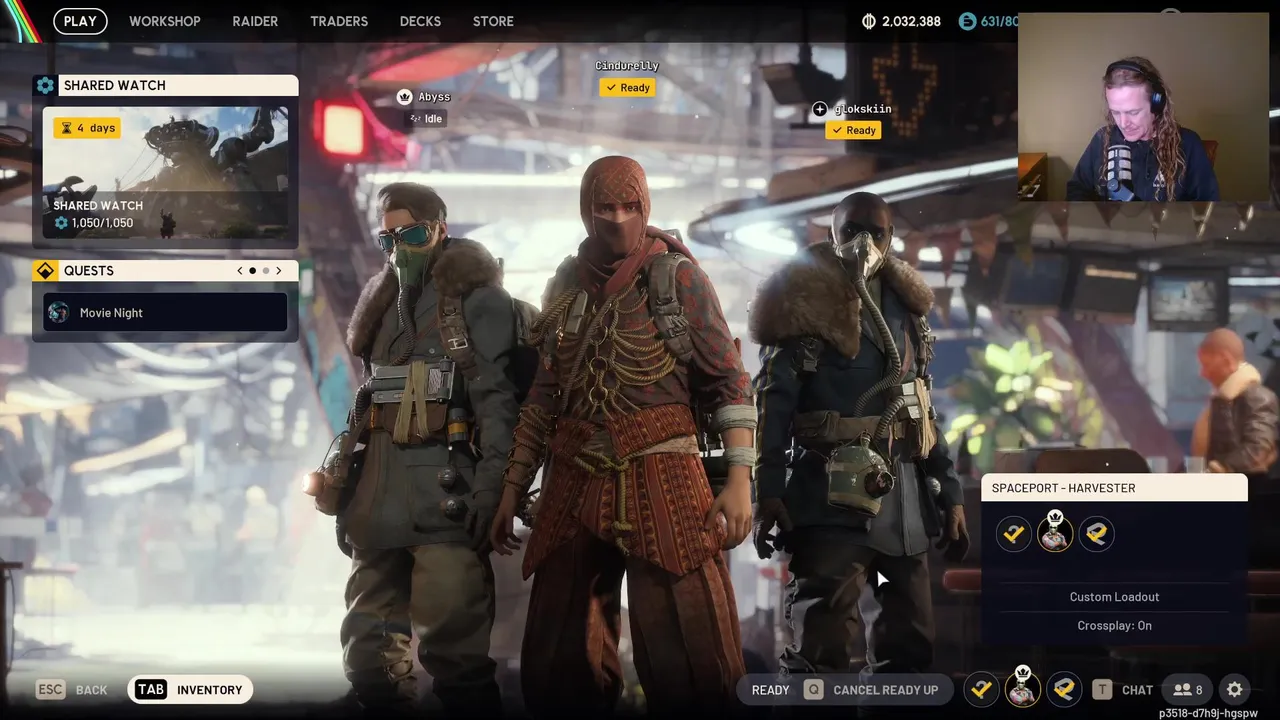Open the settings gear in bottom bar
1280x720 pixels.
[x=1235, y=689]
